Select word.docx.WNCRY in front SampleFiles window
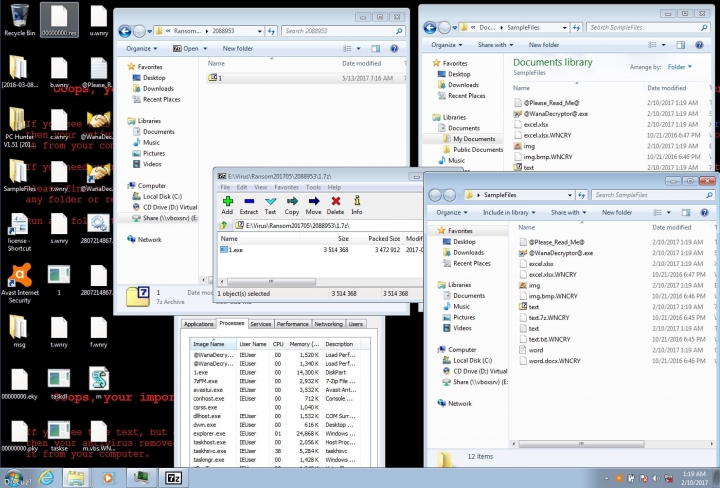This screenshot has height=488, width=720. [x=554, y=361]
